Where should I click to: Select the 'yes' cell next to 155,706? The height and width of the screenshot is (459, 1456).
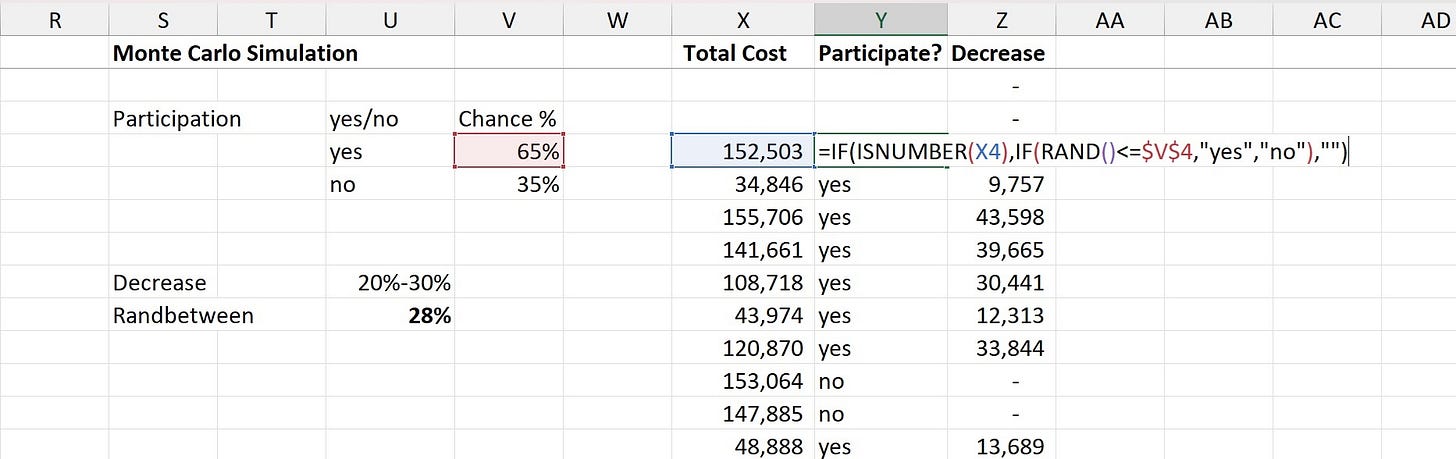click(881, 217)
